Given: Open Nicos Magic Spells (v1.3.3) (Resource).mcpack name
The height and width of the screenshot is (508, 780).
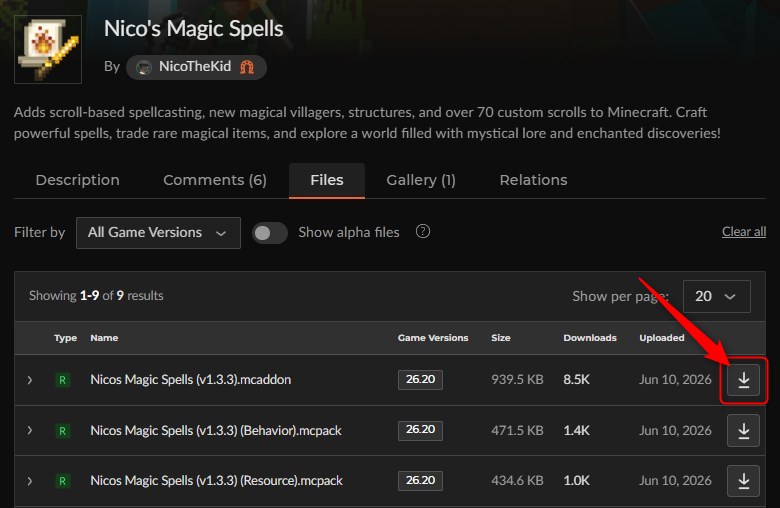Looking at the screenshot, I should coord(216,481).
